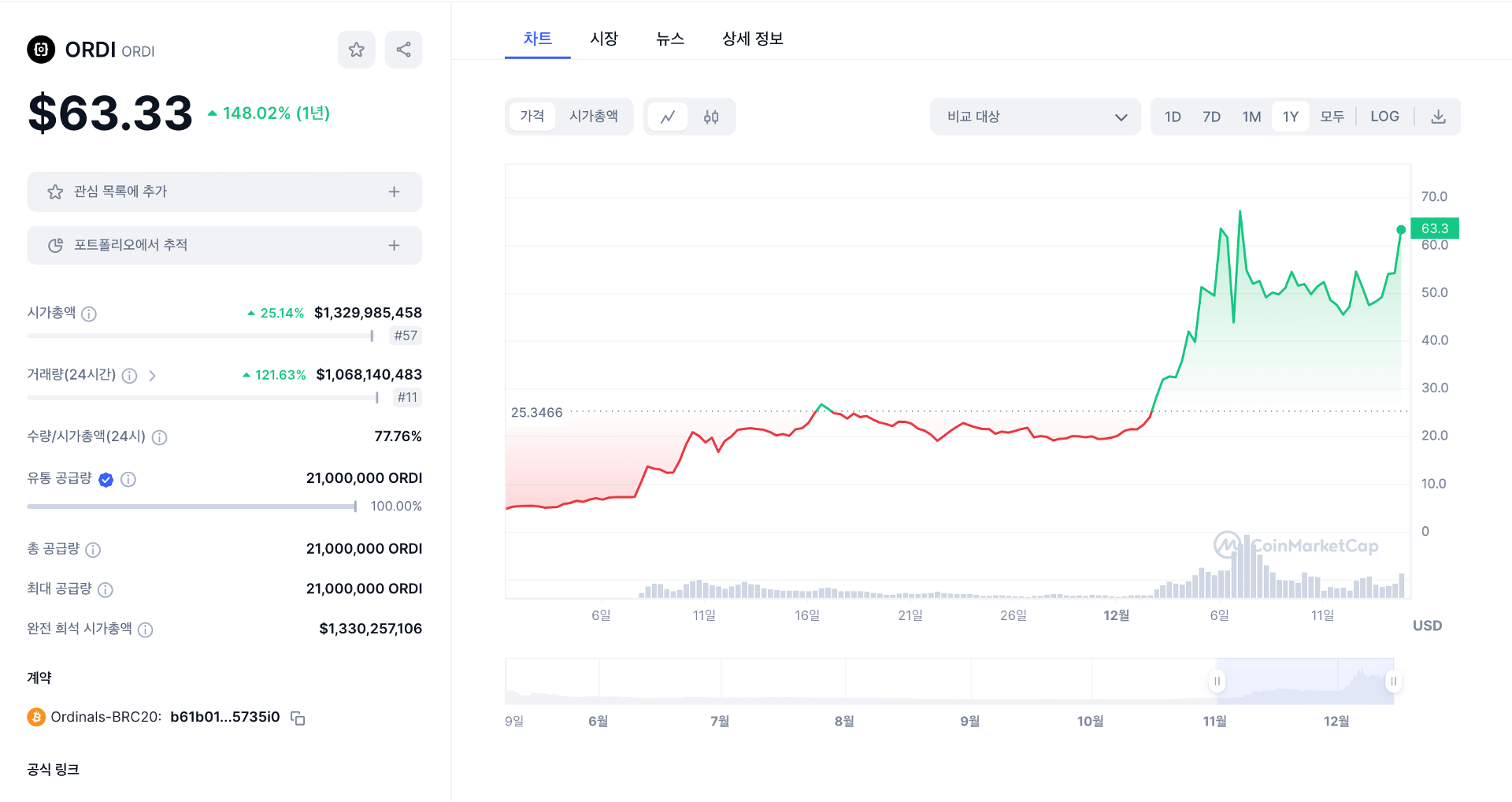Click the 공식 링크 heading
The width and height of the screenshot is (1512, 802).
tap(53, 769)
